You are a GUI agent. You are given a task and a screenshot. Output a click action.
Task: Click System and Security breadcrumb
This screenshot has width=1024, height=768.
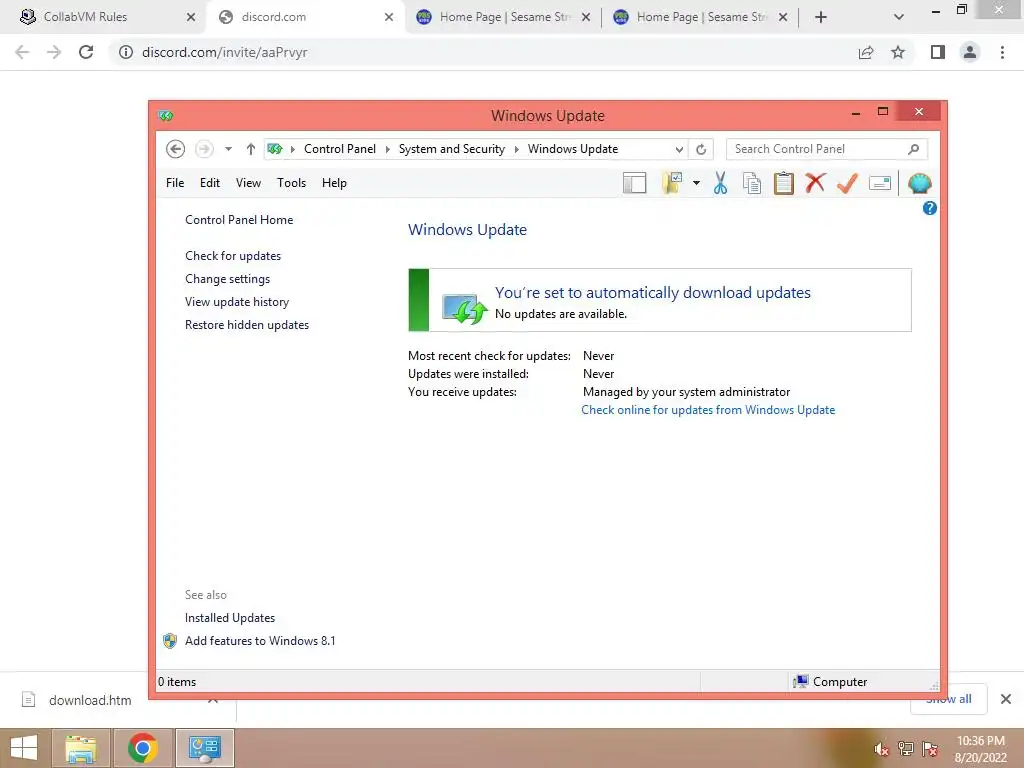click(452, 149)
